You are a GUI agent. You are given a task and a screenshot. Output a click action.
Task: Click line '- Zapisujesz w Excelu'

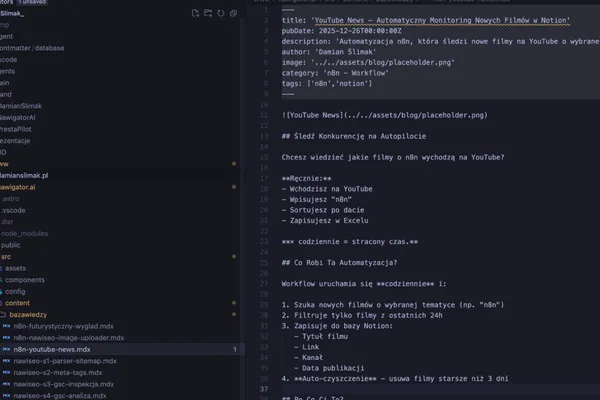click(324, 220)
